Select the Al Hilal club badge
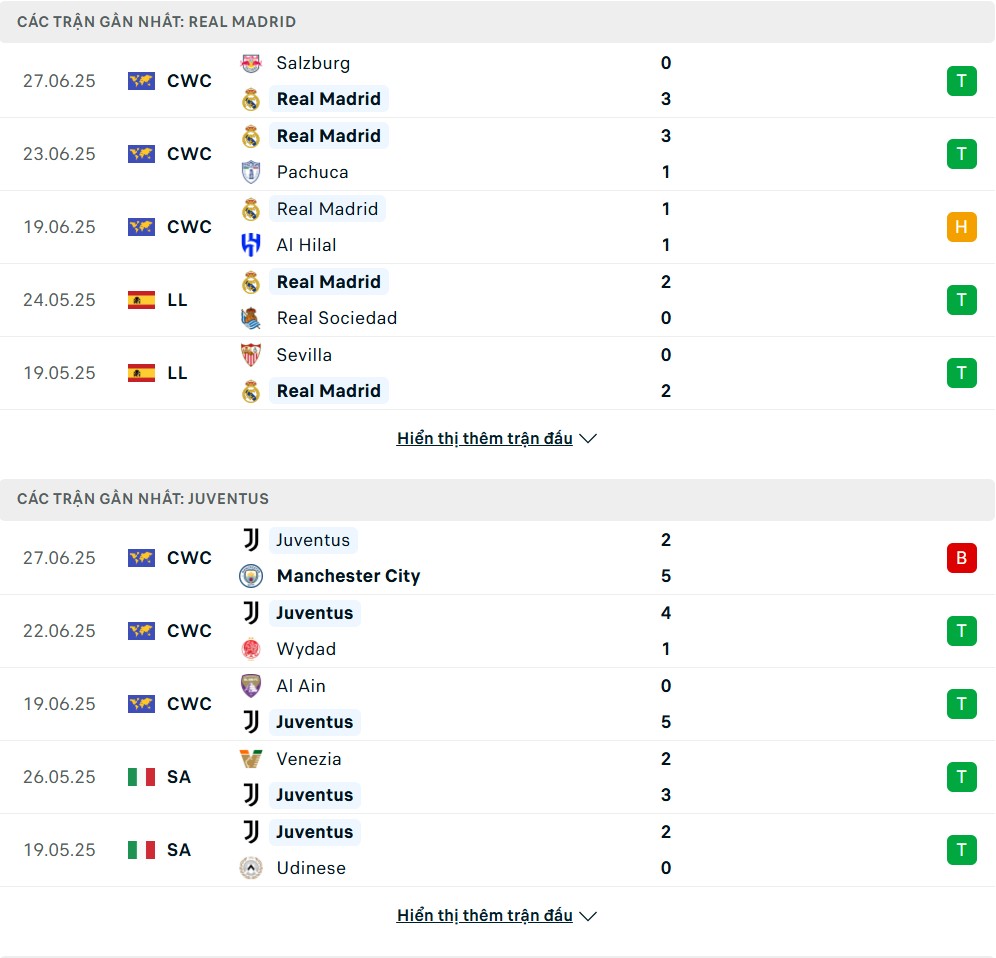The image size is (996, 958). (251, 245)
